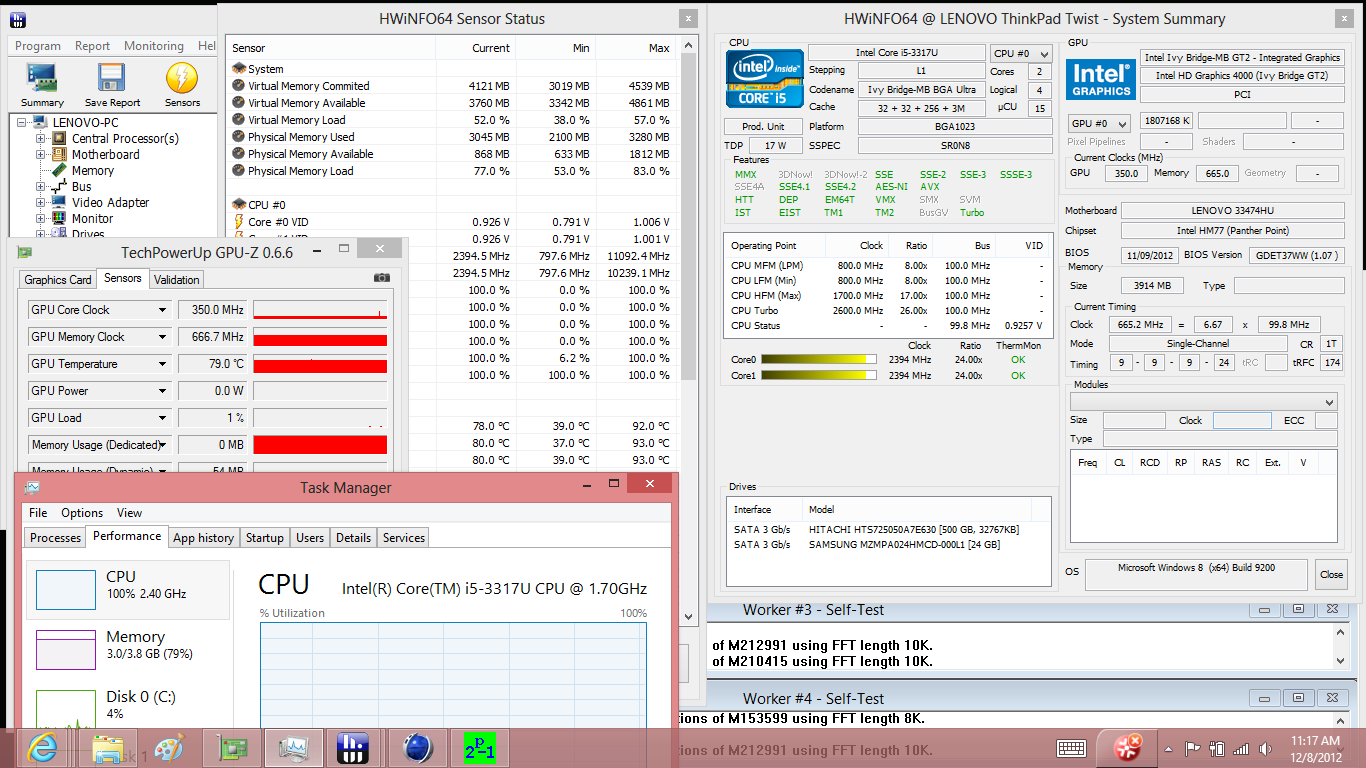1366x768 pixels.
Task: Switch to Graphics Card tab in GPU-Z
Action: (x=58, y=280)
